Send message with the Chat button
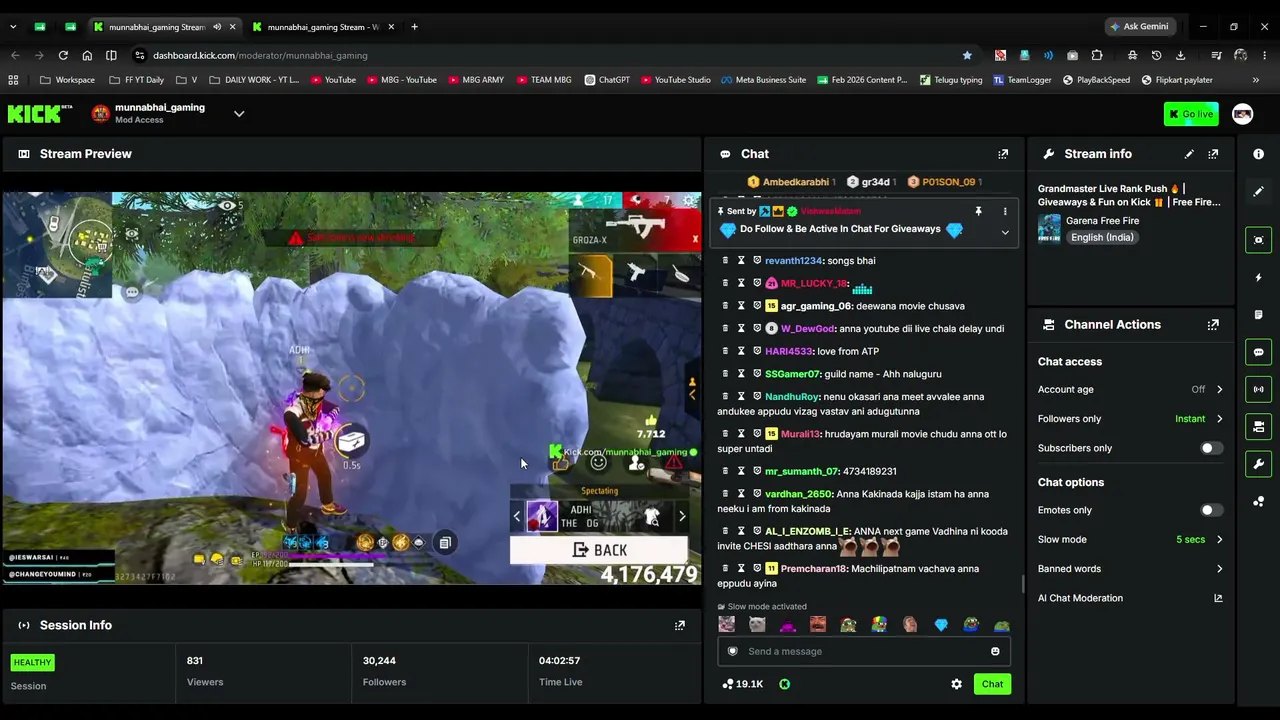The width and height of the screenshot is (1280, 720). (992, 684)
